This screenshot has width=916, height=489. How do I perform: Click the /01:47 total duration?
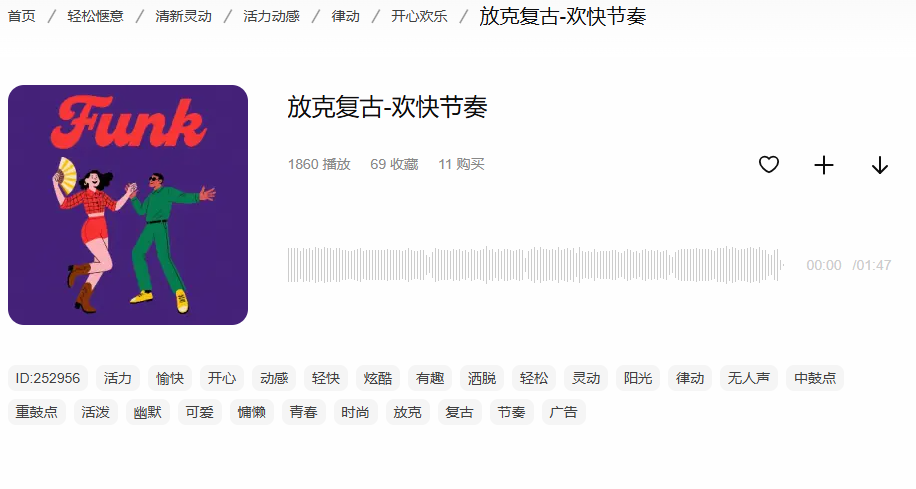click(x=872, y=265)
